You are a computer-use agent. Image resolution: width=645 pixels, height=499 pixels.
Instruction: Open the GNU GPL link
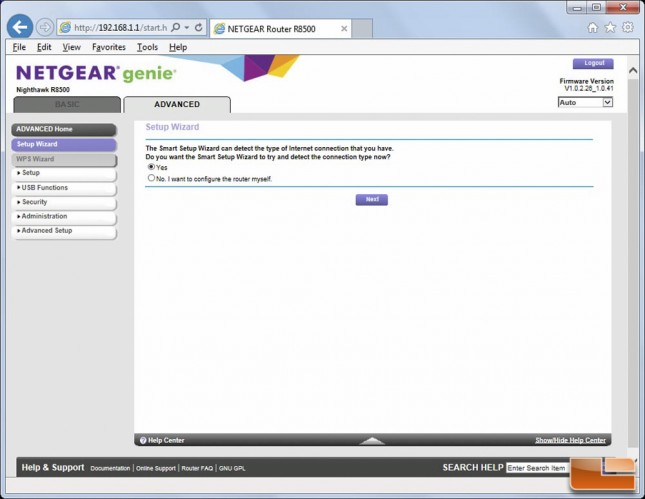click(232, 469)
